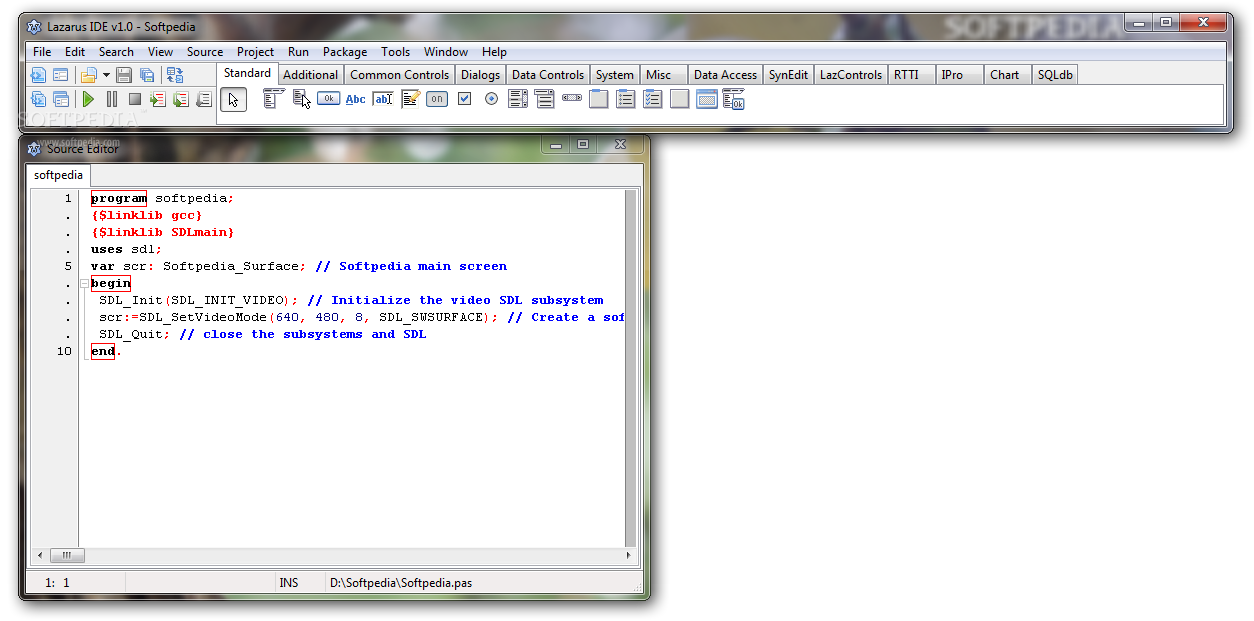Pick the TPopupMenu component icon

(301, 98)
